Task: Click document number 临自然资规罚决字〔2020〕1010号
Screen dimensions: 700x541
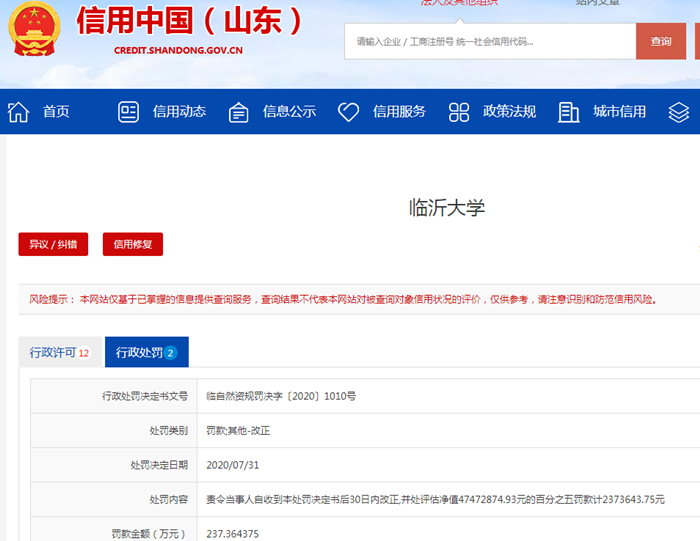Action: coord(281,396)
